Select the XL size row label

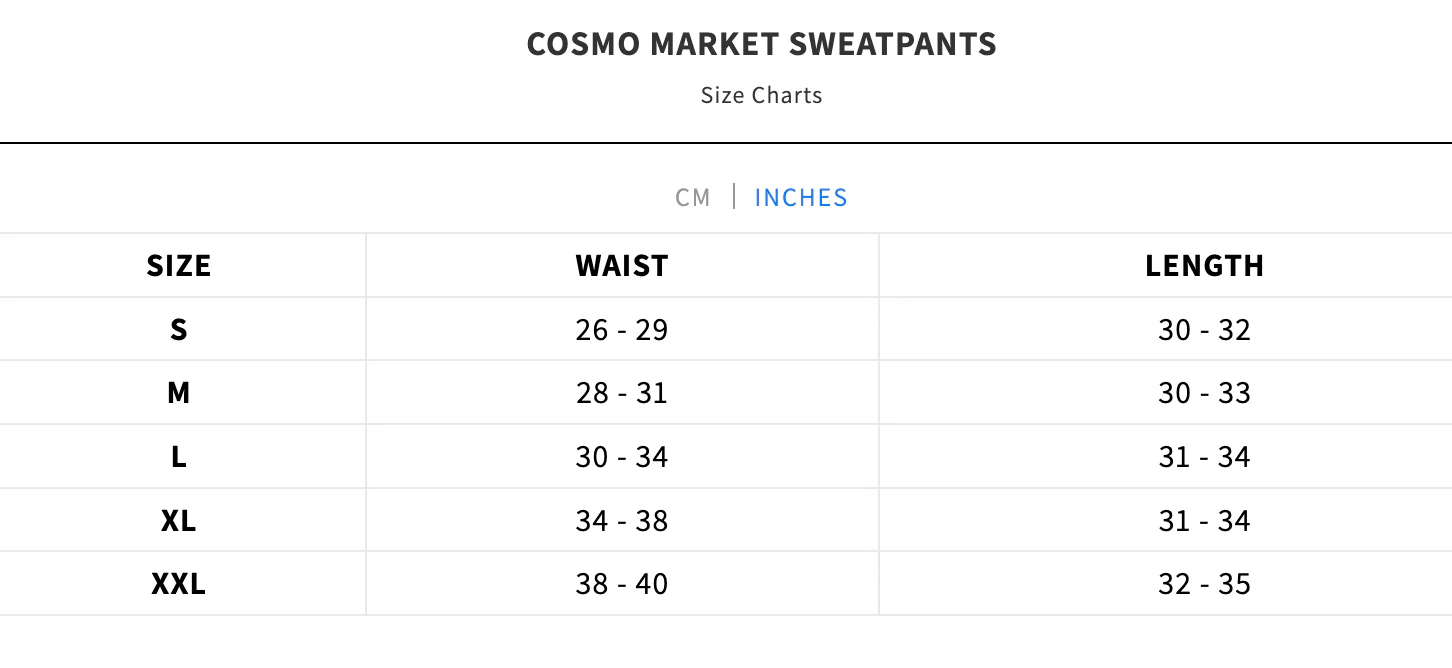(179, 521)
